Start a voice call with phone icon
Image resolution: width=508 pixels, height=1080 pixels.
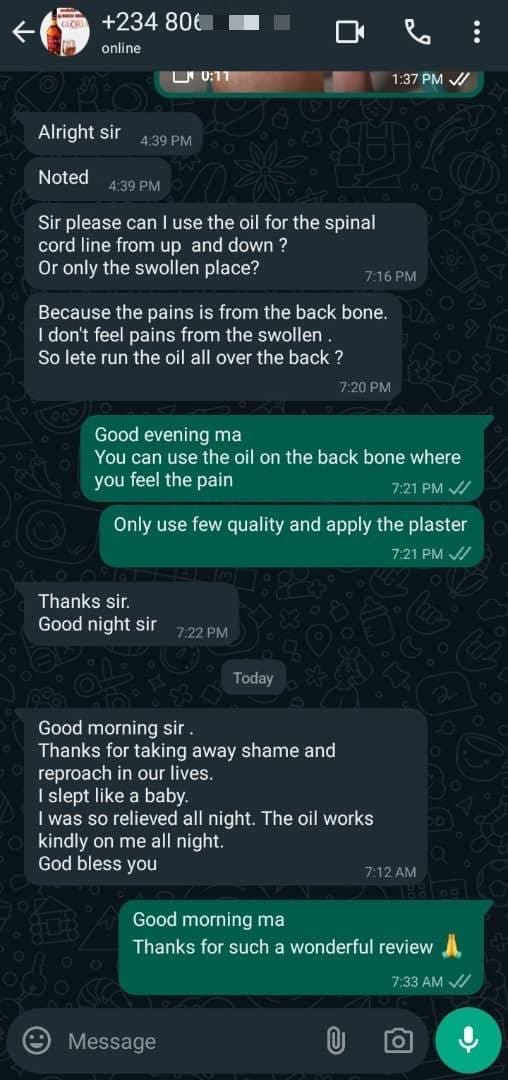(x=416, y=32)
